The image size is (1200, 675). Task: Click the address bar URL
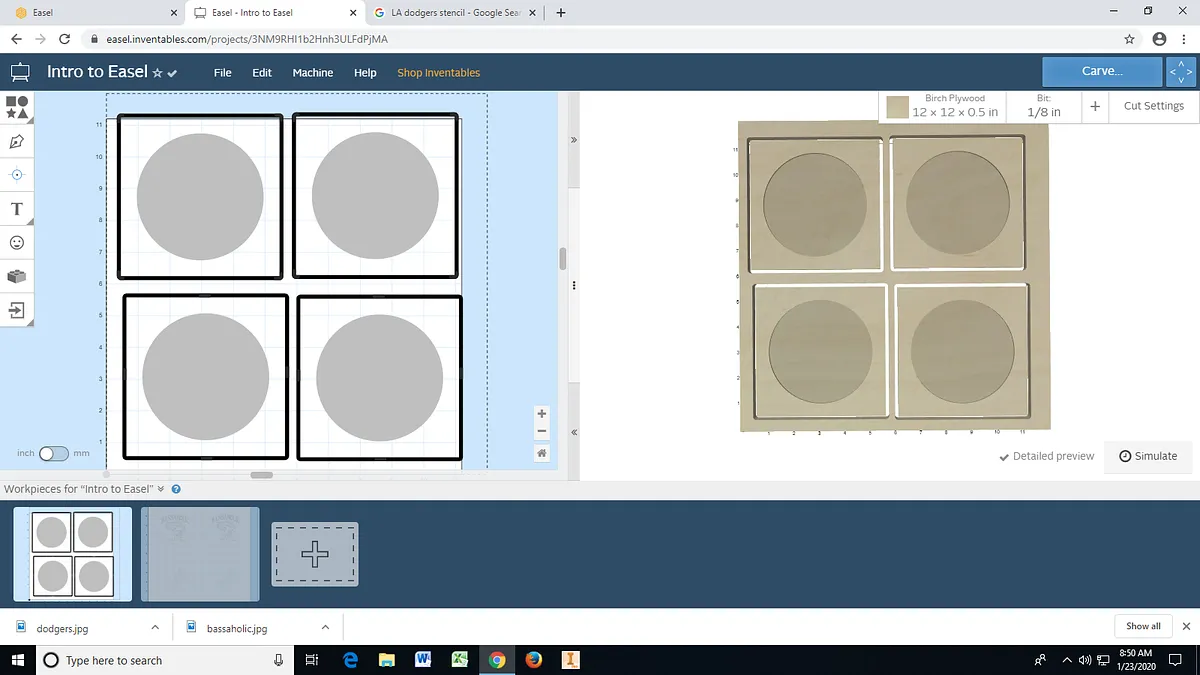coord(247,39)
